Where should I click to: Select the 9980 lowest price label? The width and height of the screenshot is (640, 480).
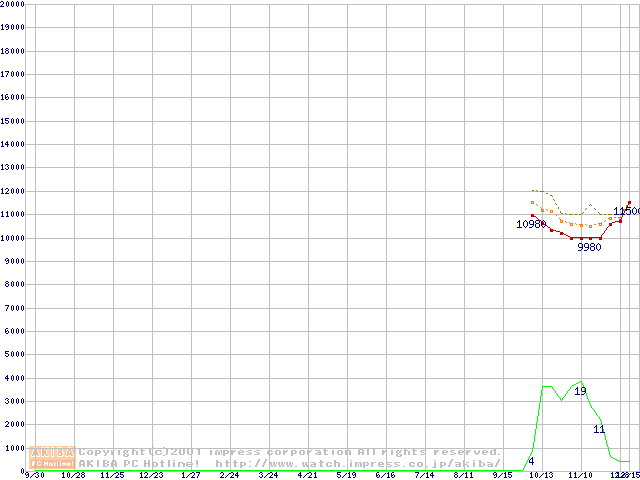click(589, 247)
